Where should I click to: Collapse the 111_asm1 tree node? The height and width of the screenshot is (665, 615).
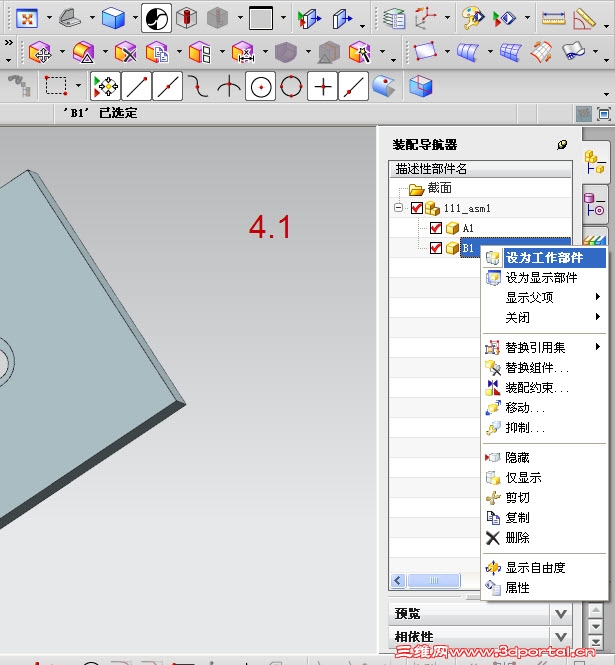point(398,208)
